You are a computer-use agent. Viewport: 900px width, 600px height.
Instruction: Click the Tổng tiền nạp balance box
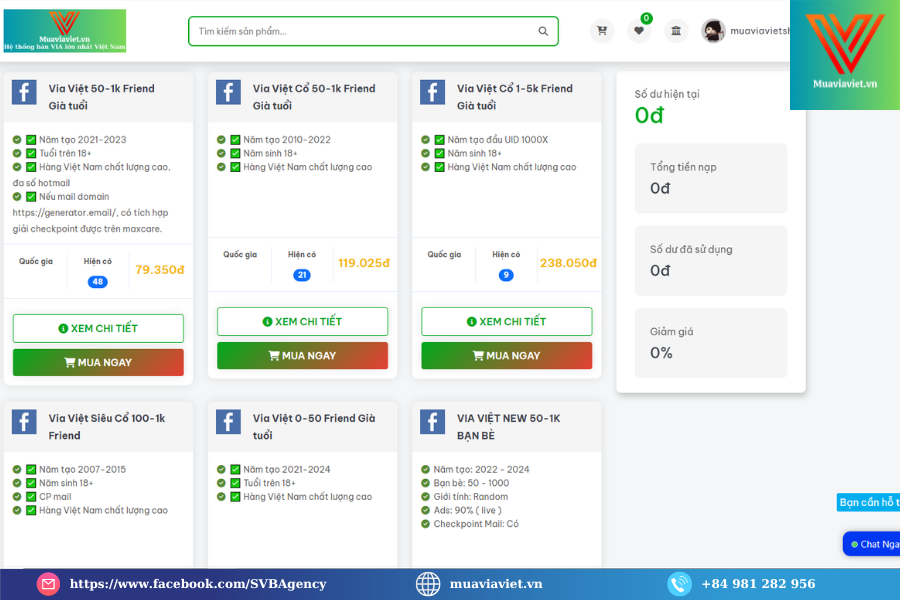coord(711,179)
